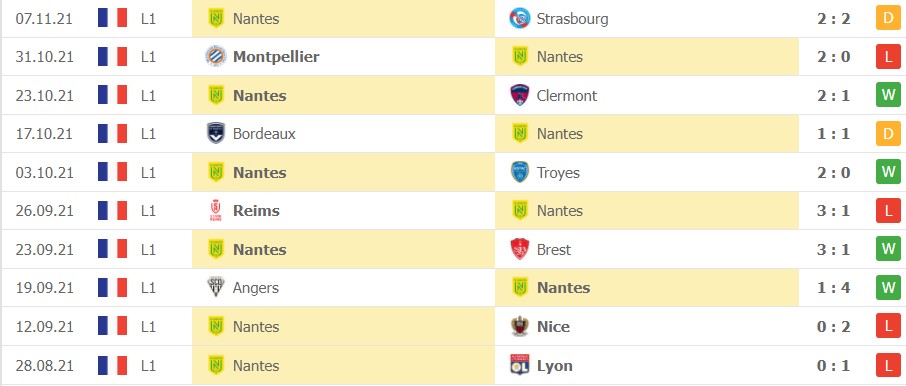Click the Clermont club crest icon
Image resolution: width=906 pixels, height=386 pixels.
[x=519, y=95]
